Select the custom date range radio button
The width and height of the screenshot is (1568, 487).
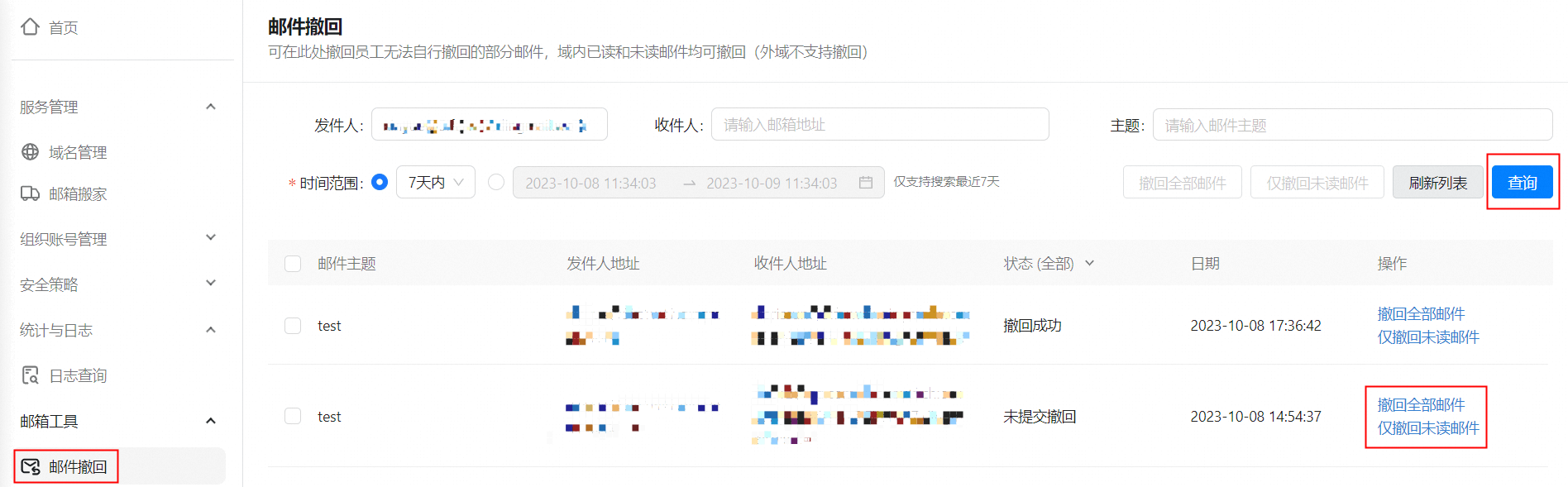tap(496, 182)
